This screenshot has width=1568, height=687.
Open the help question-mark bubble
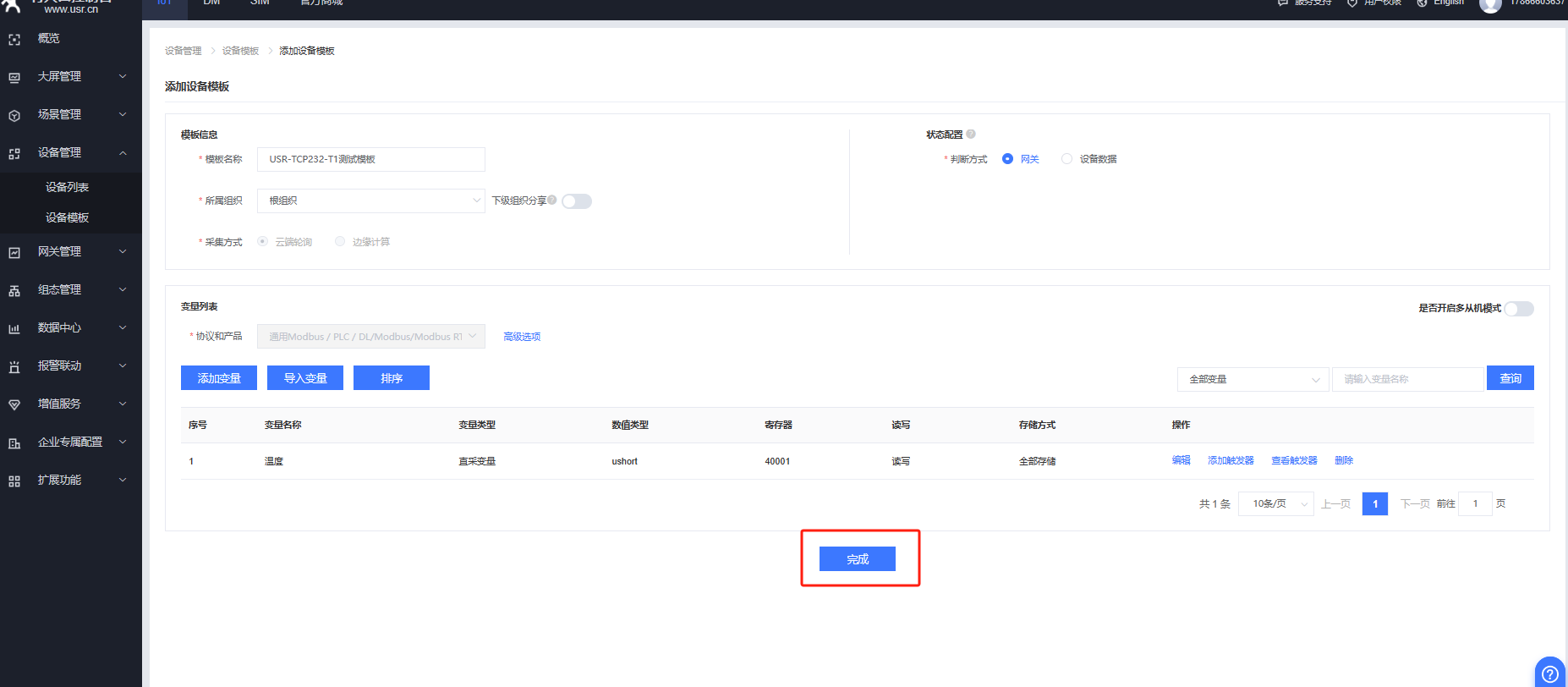(x=1549, y=673)
